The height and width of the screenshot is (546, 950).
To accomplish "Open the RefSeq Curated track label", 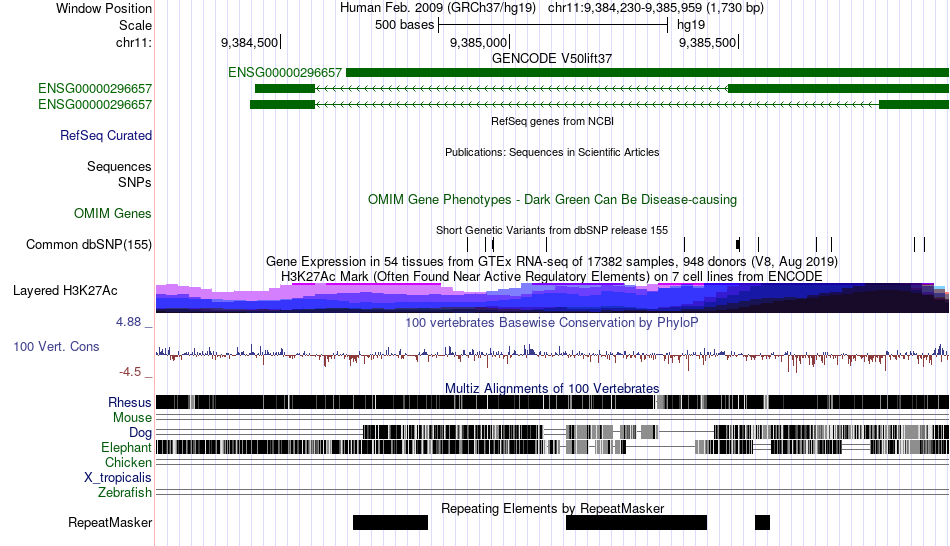I will [x=106, y=135].
